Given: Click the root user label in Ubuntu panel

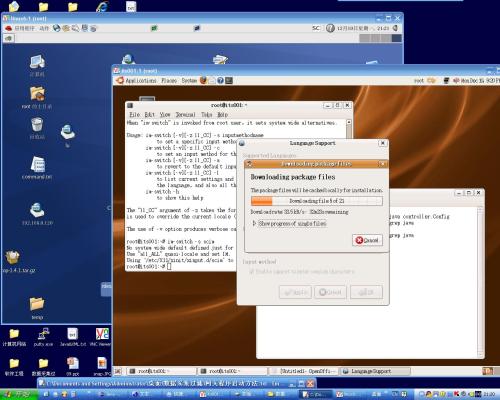Looking at the screenshot, I should click(419, 80).
